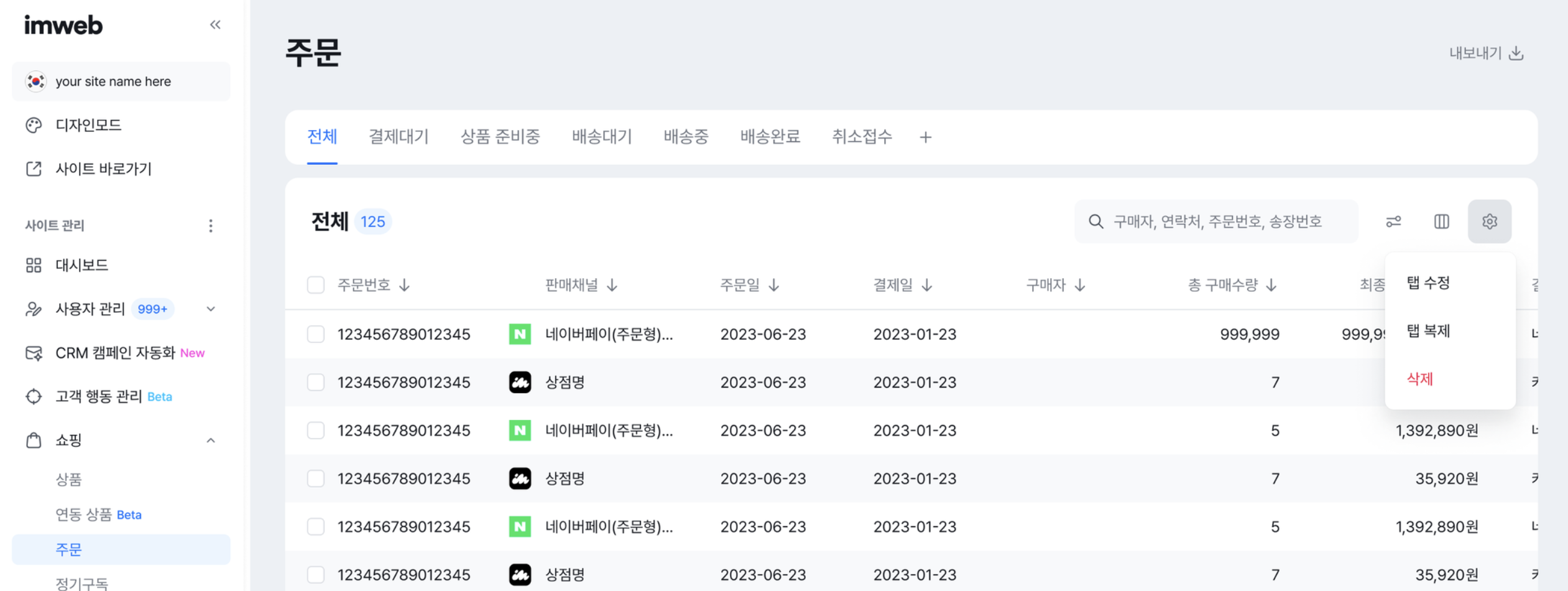The height and width of the screenshot is (591, 1568).
Task: Expand the 사용자 관리 section chevron
Action: click(211, 309)
